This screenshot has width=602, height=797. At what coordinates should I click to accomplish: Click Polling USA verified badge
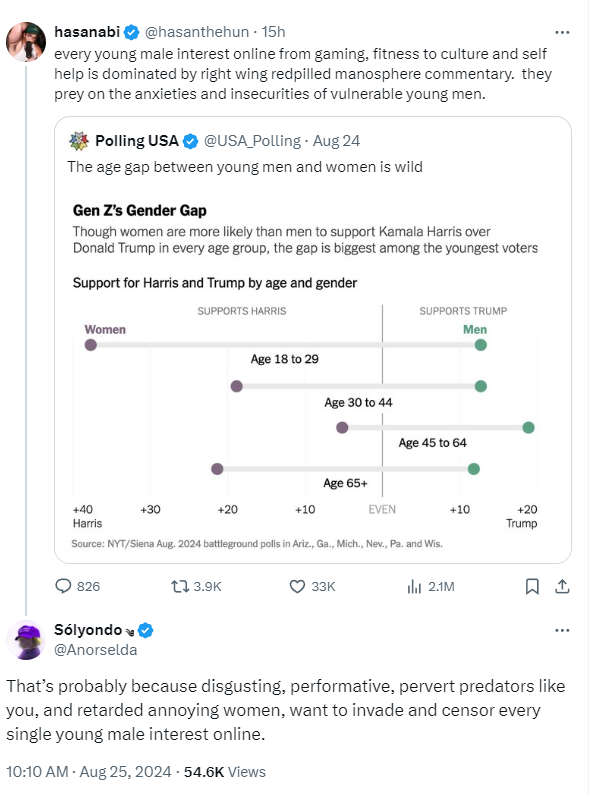pos(190,141)
